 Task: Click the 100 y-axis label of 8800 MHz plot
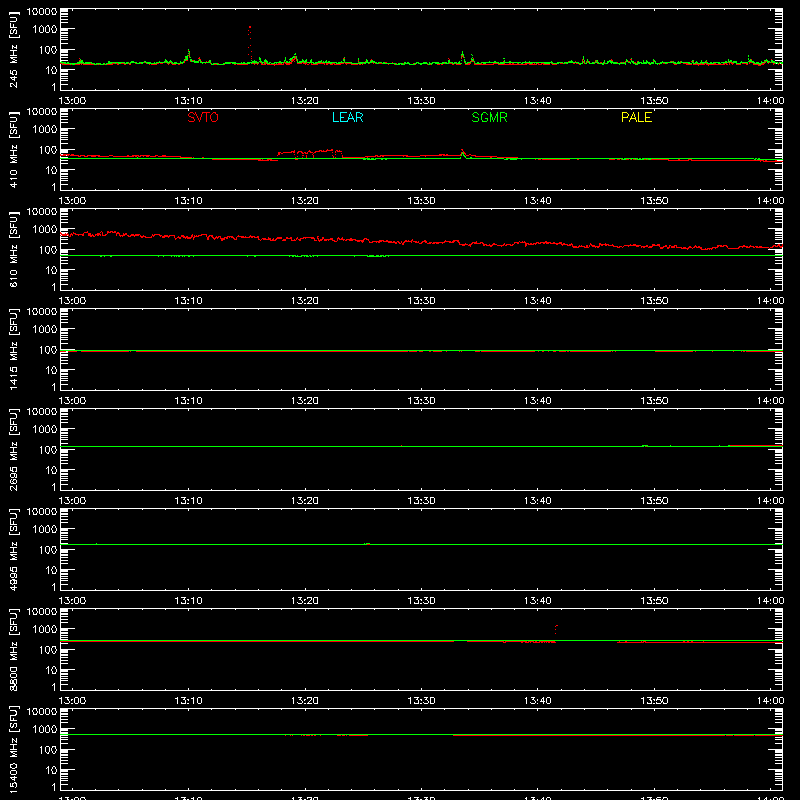pos(48,650)
